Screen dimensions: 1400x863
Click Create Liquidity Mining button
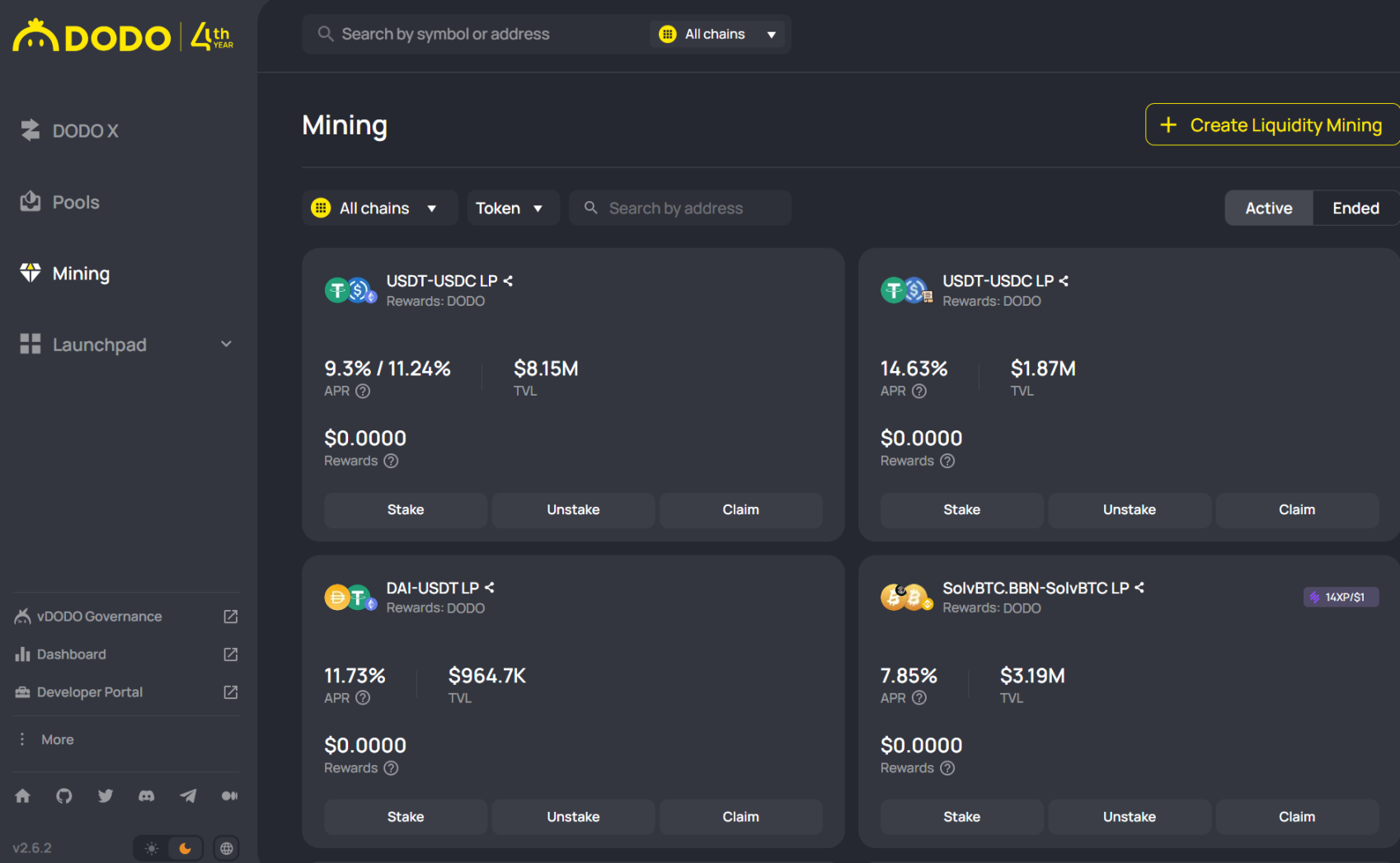[x=1272, y=124]
